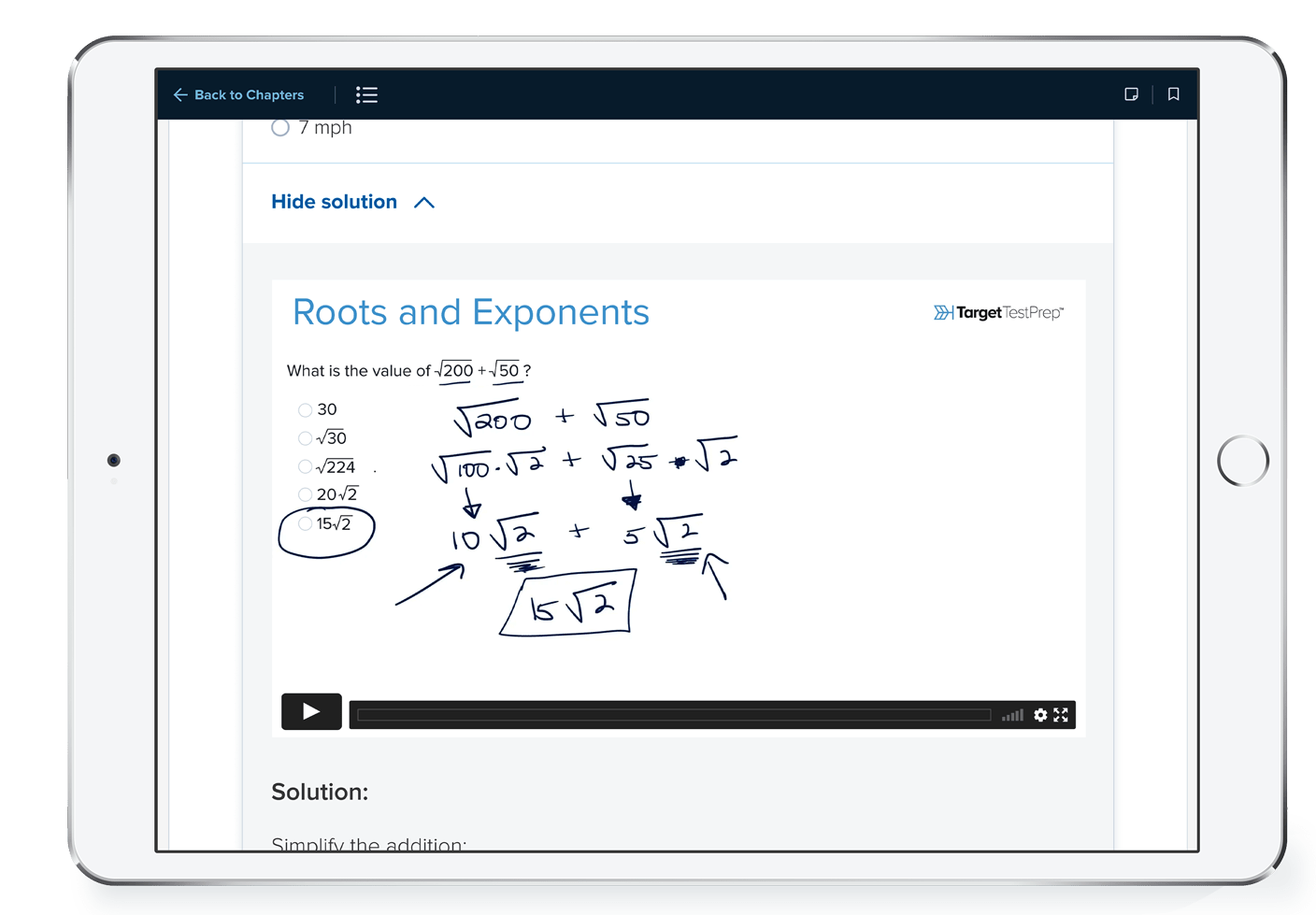Enter fullscreen mode on the video player

[1062, 715]
